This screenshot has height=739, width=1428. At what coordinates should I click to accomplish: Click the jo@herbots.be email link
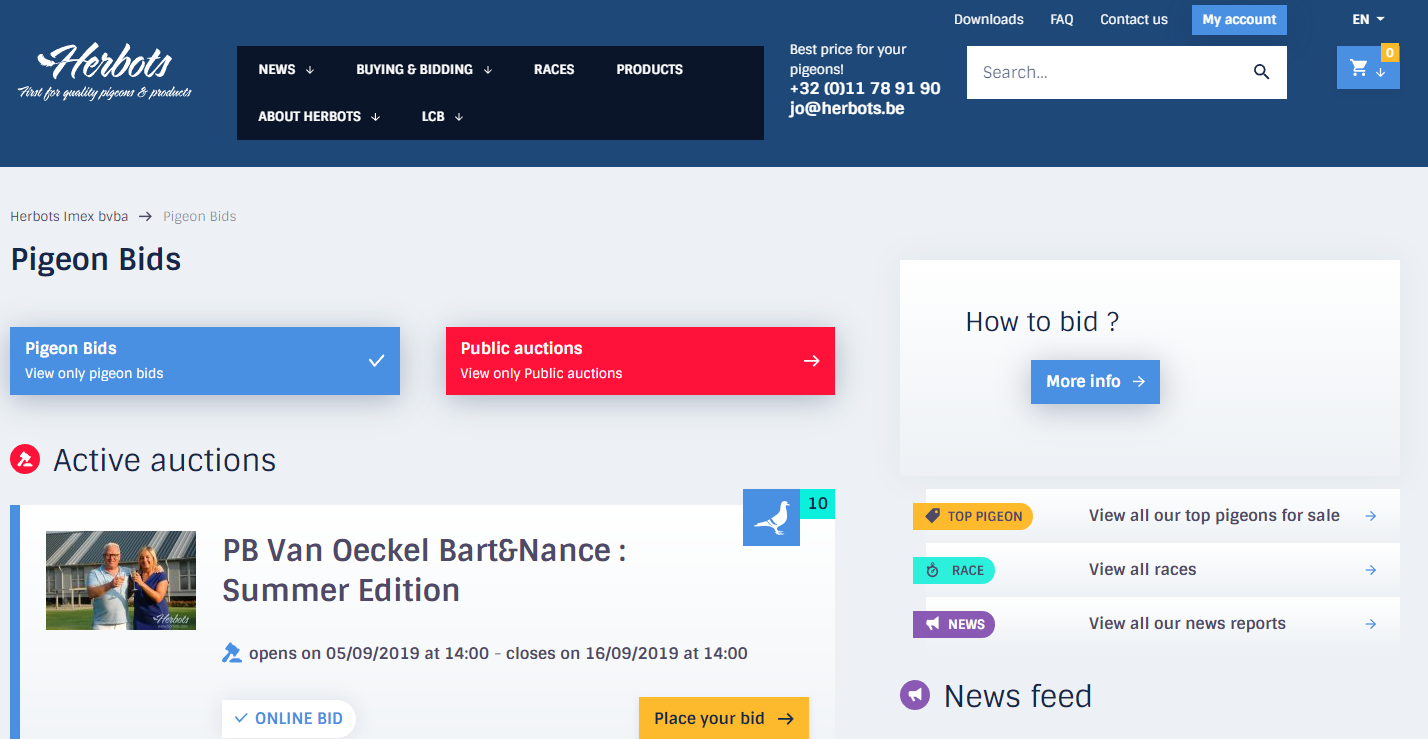click(x=847, y=108)
